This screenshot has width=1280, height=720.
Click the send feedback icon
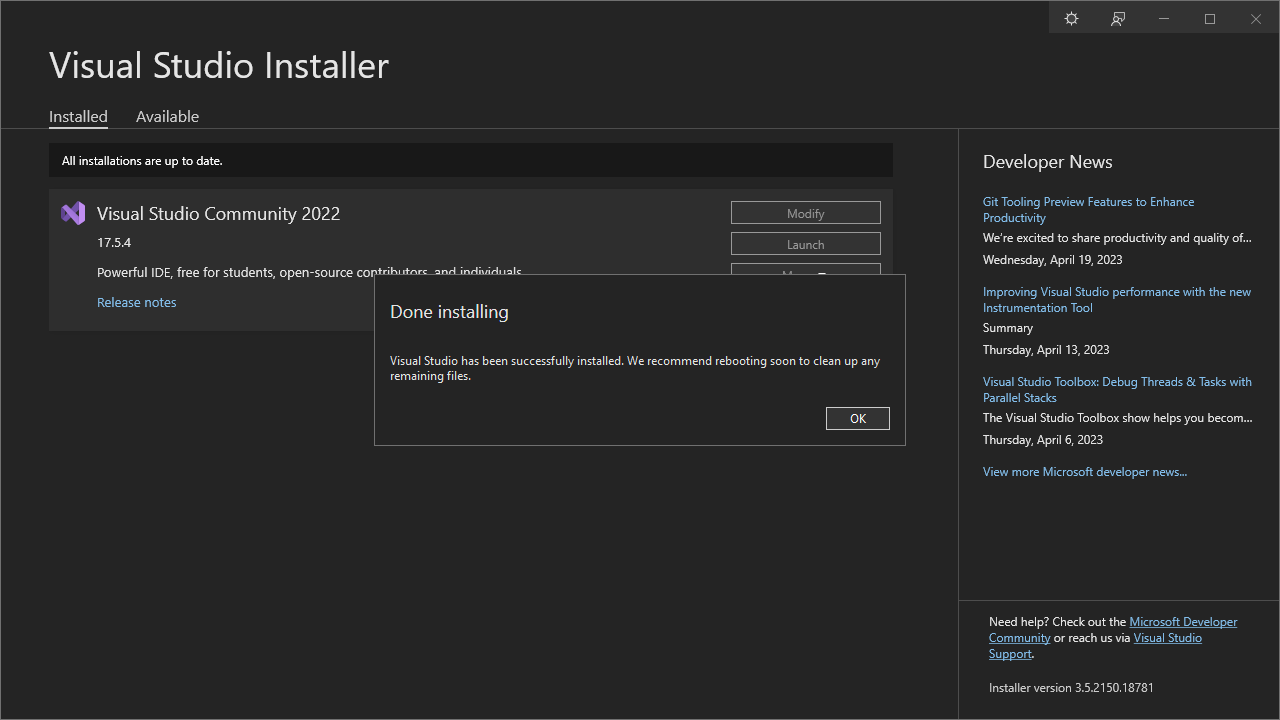[1118, 19]
